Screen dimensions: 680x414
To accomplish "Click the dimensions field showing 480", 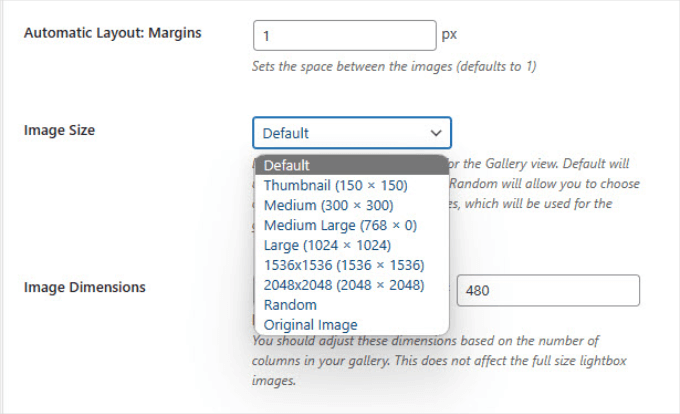I will [547, 291].
